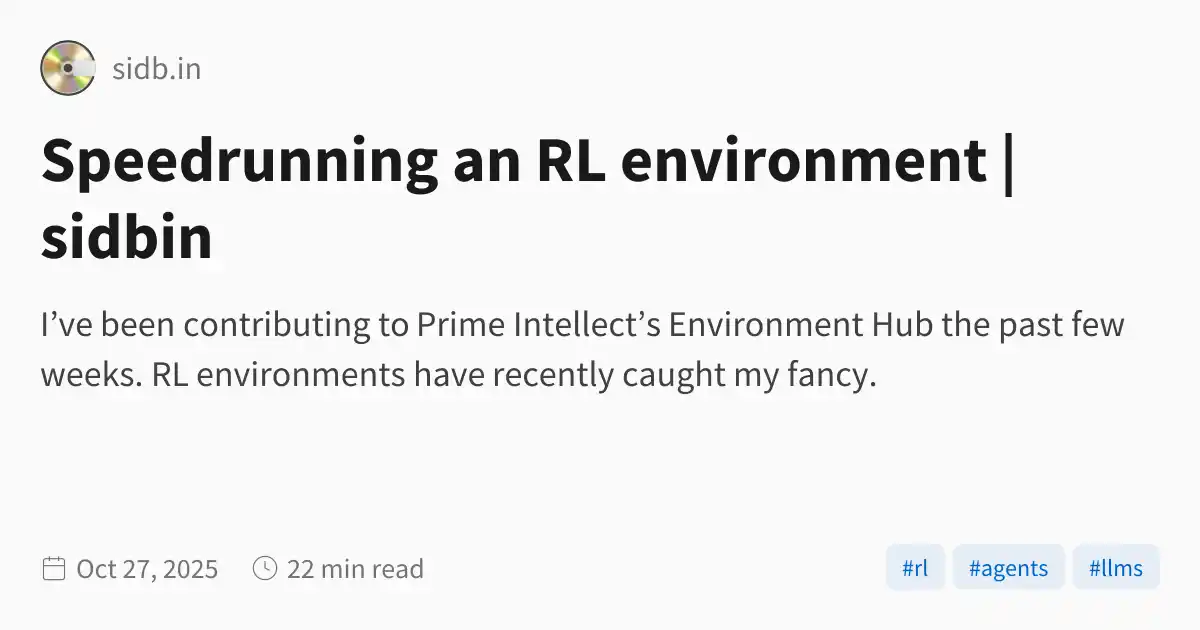Viewport: 1200px width, 630px height.
Task: Click the "22 min read" label
Action: coord(355,569)
